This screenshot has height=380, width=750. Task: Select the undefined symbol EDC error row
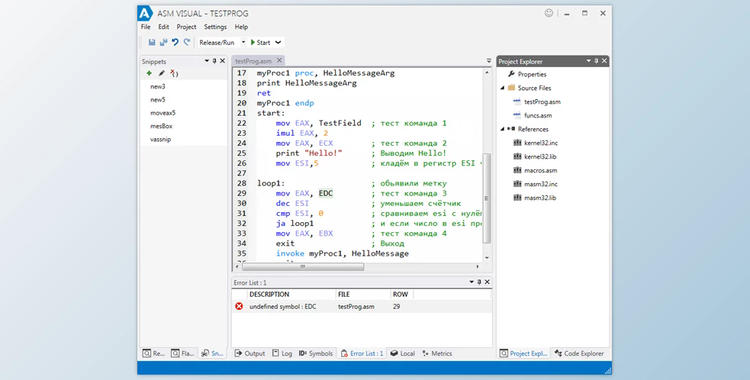[362, 306]
